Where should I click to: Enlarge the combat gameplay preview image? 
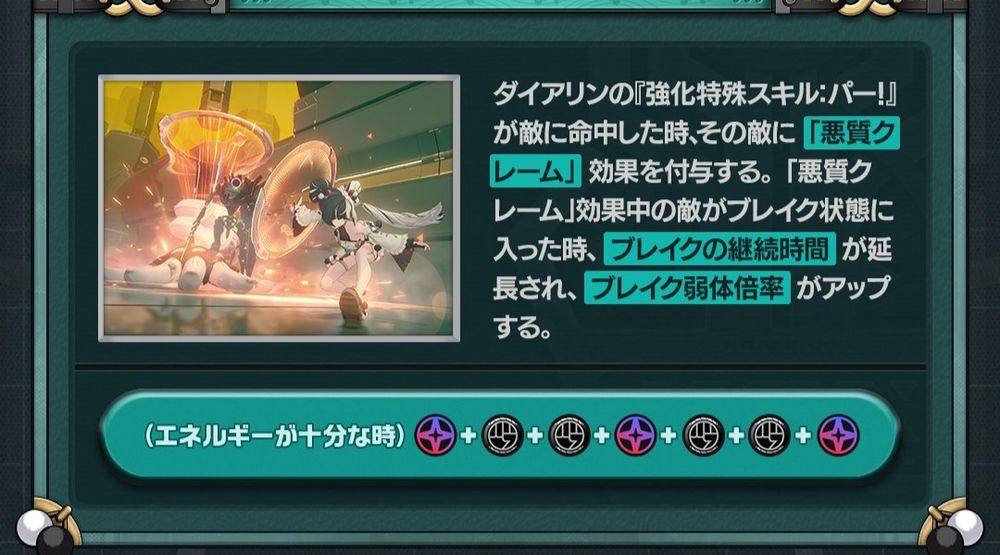coord(279,208)
